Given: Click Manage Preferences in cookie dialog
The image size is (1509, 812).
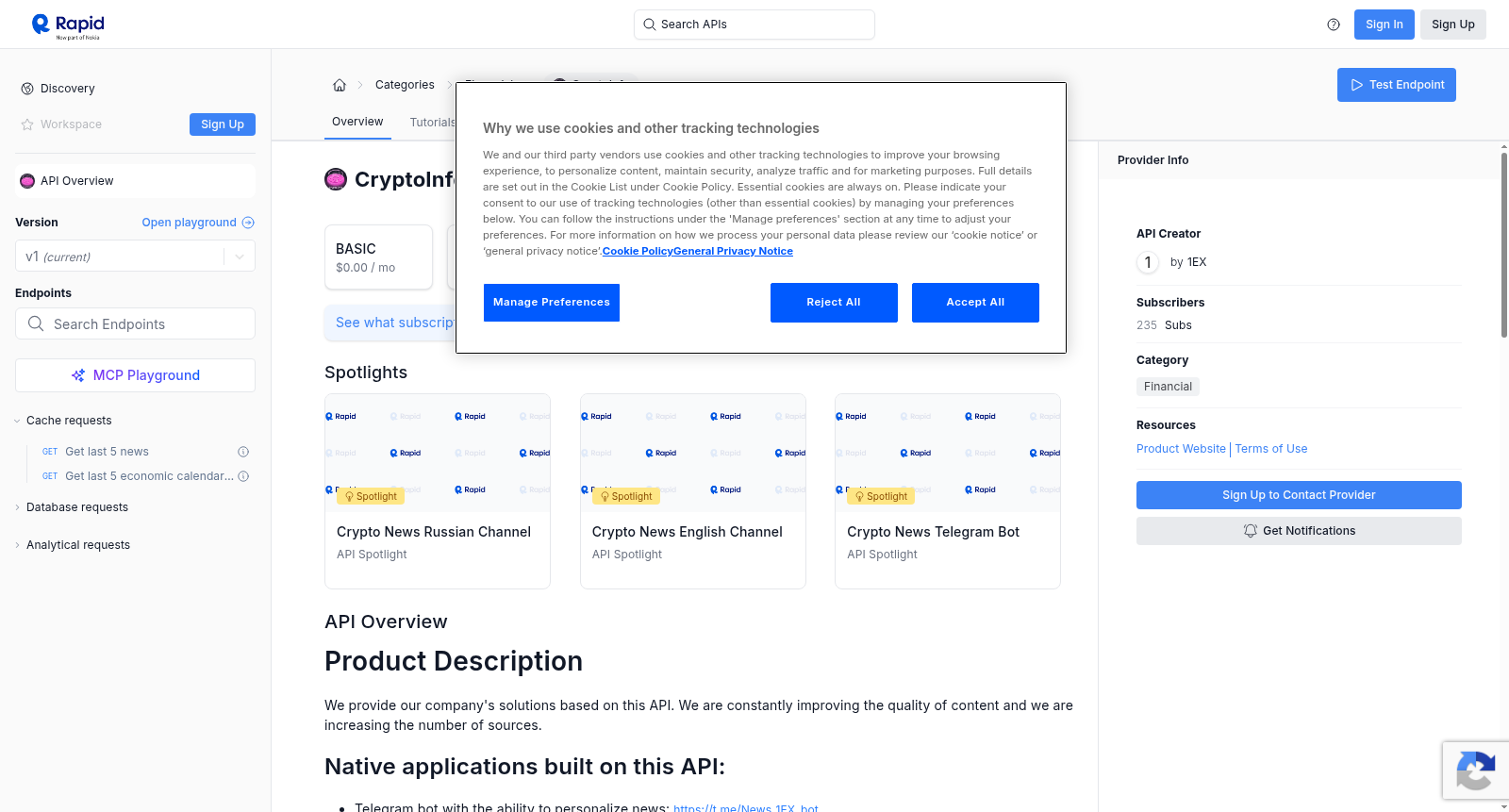Looking at the screenshot, I should coord(552,303).
